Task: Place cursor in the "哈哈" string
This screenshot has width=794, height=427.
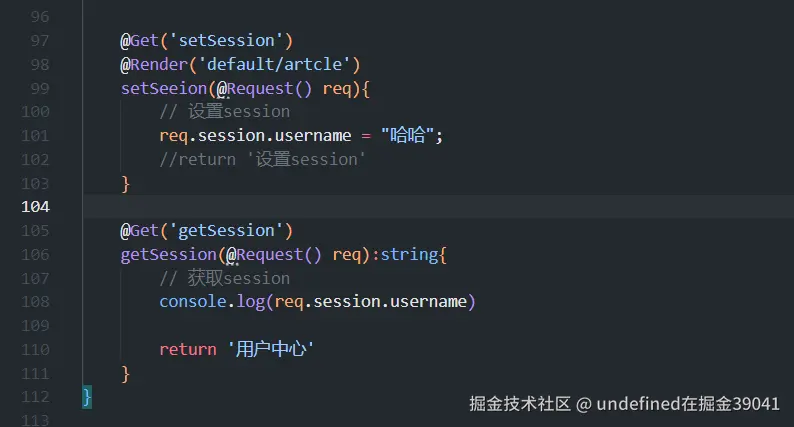Action: tap(407, 135)
